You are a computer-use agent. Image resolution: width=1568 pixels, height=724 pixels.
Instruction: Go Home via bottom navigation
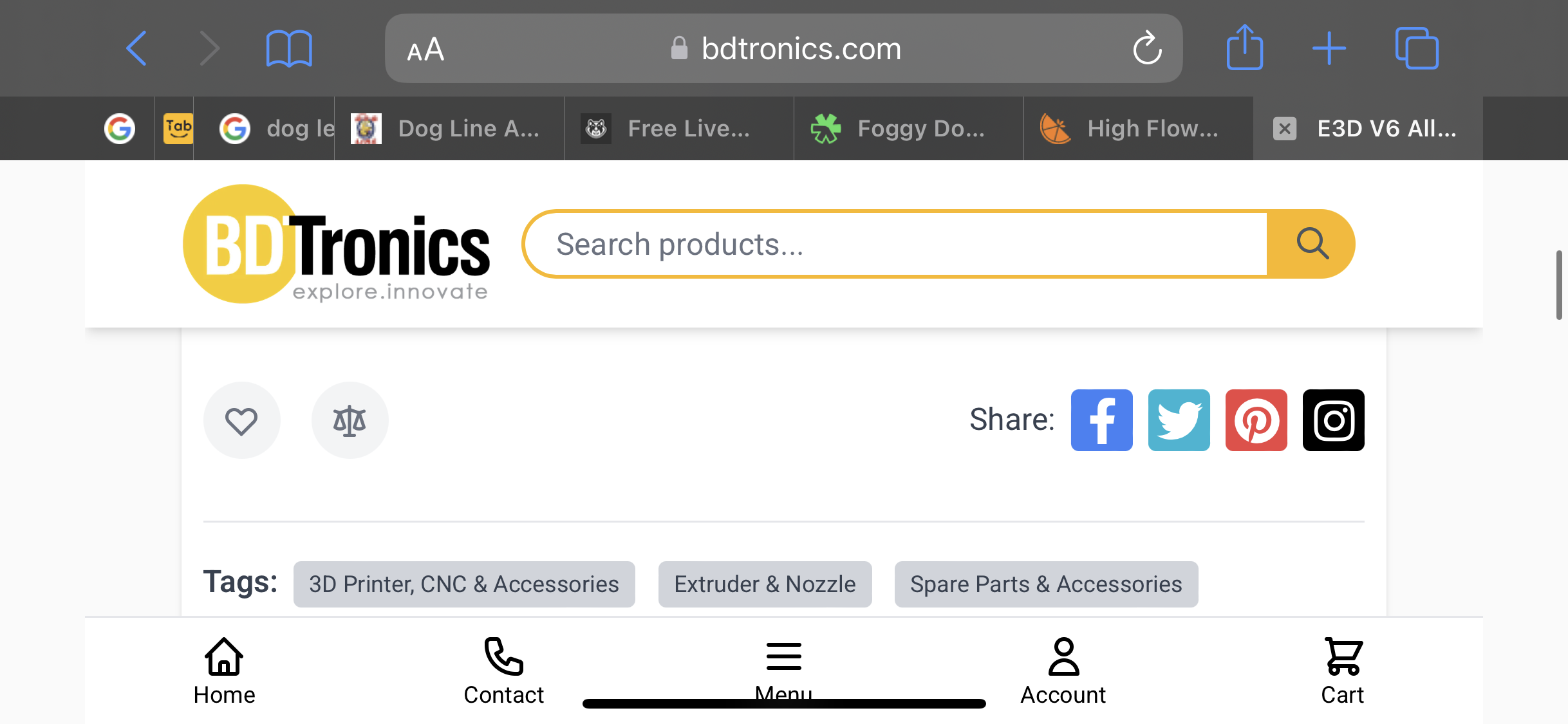tap(224, 671)
